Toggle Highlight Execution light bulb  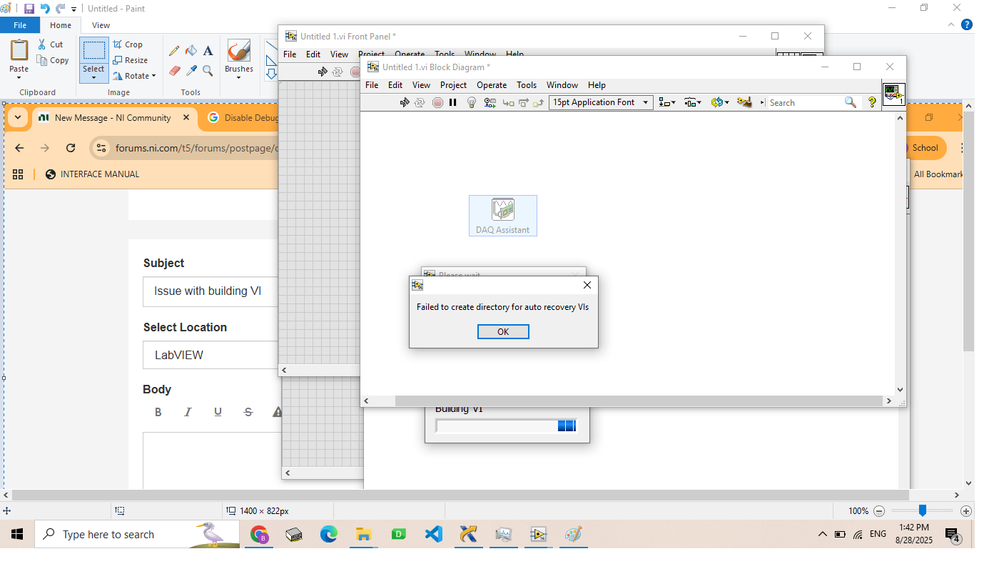coord(471,103)
